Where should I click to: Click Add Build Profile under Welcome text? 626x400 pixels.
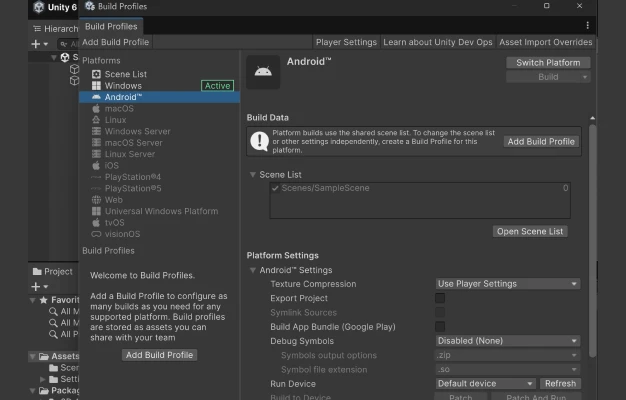point(159,355)
